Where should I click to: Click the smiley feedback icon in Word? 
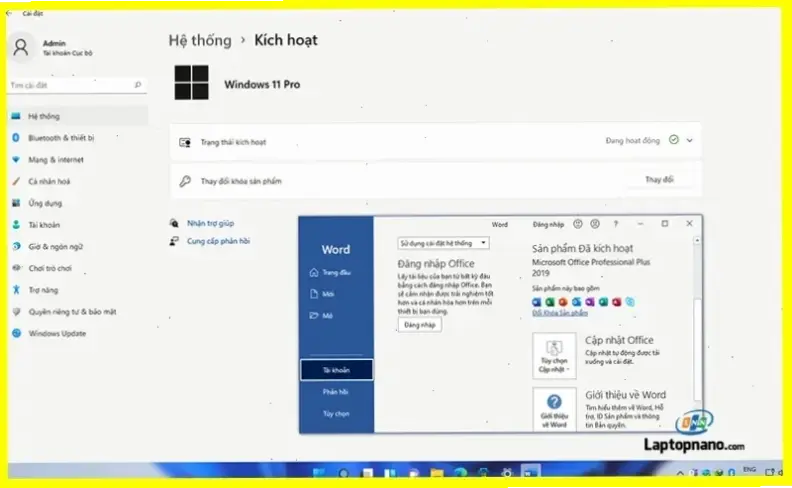tap(580, 224)
